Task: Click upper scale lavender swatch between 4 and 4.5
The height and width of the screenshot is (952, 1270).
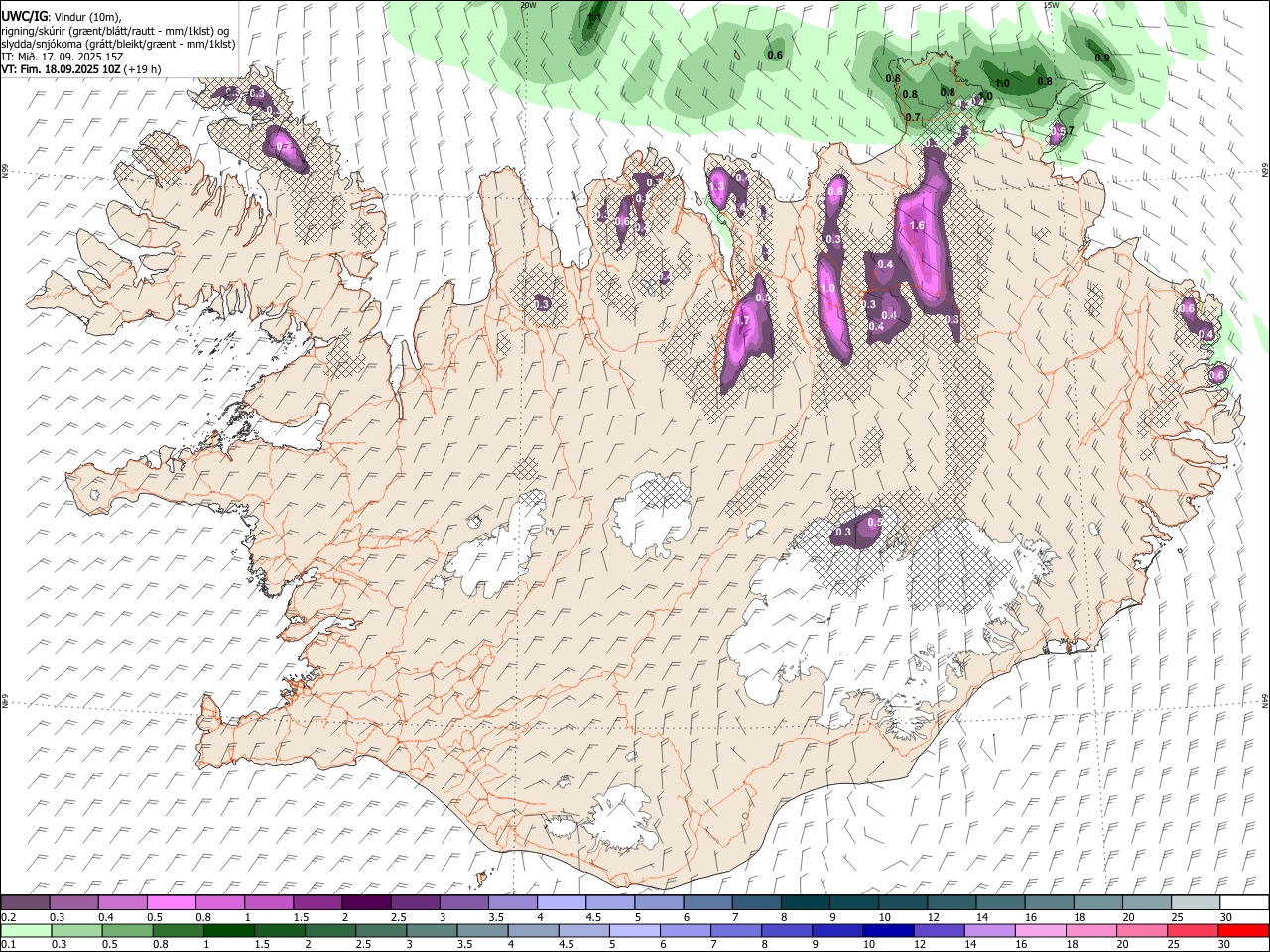Action: (x=562, y=903)
